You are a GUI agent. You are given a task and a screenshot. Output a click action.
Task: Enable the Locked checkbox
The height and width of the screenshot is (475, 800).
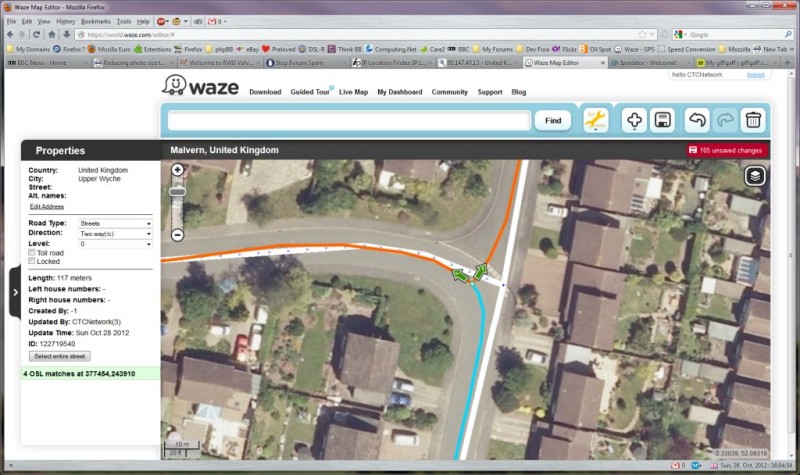(32, 261)
